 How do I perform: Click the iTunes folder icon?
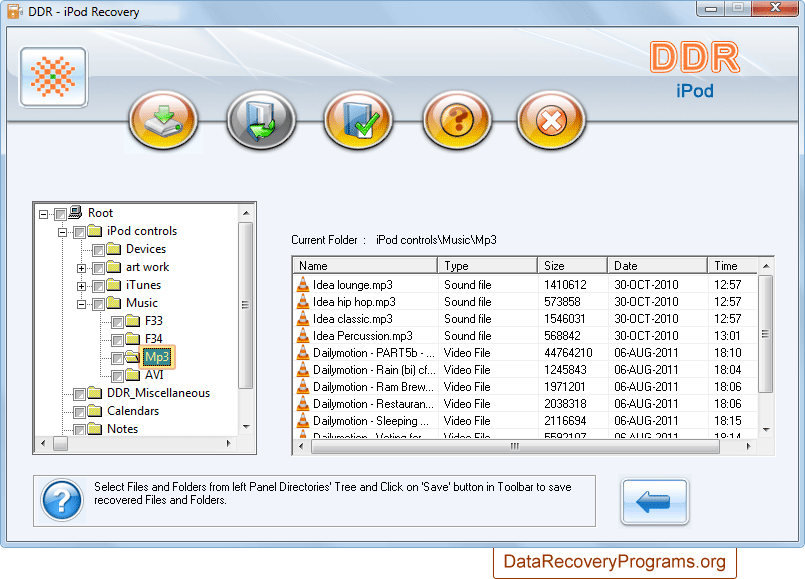pyautogui.click(x=113, y=285)
